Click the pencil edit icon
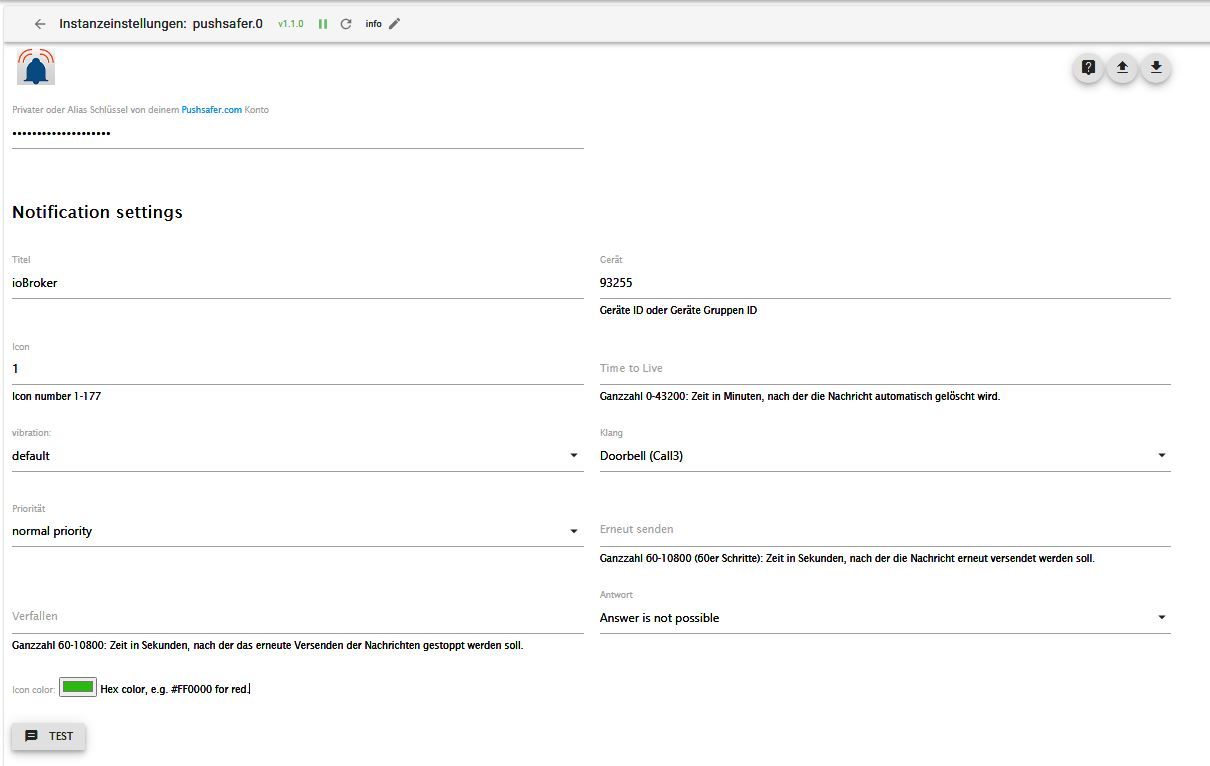 point(395,24)
